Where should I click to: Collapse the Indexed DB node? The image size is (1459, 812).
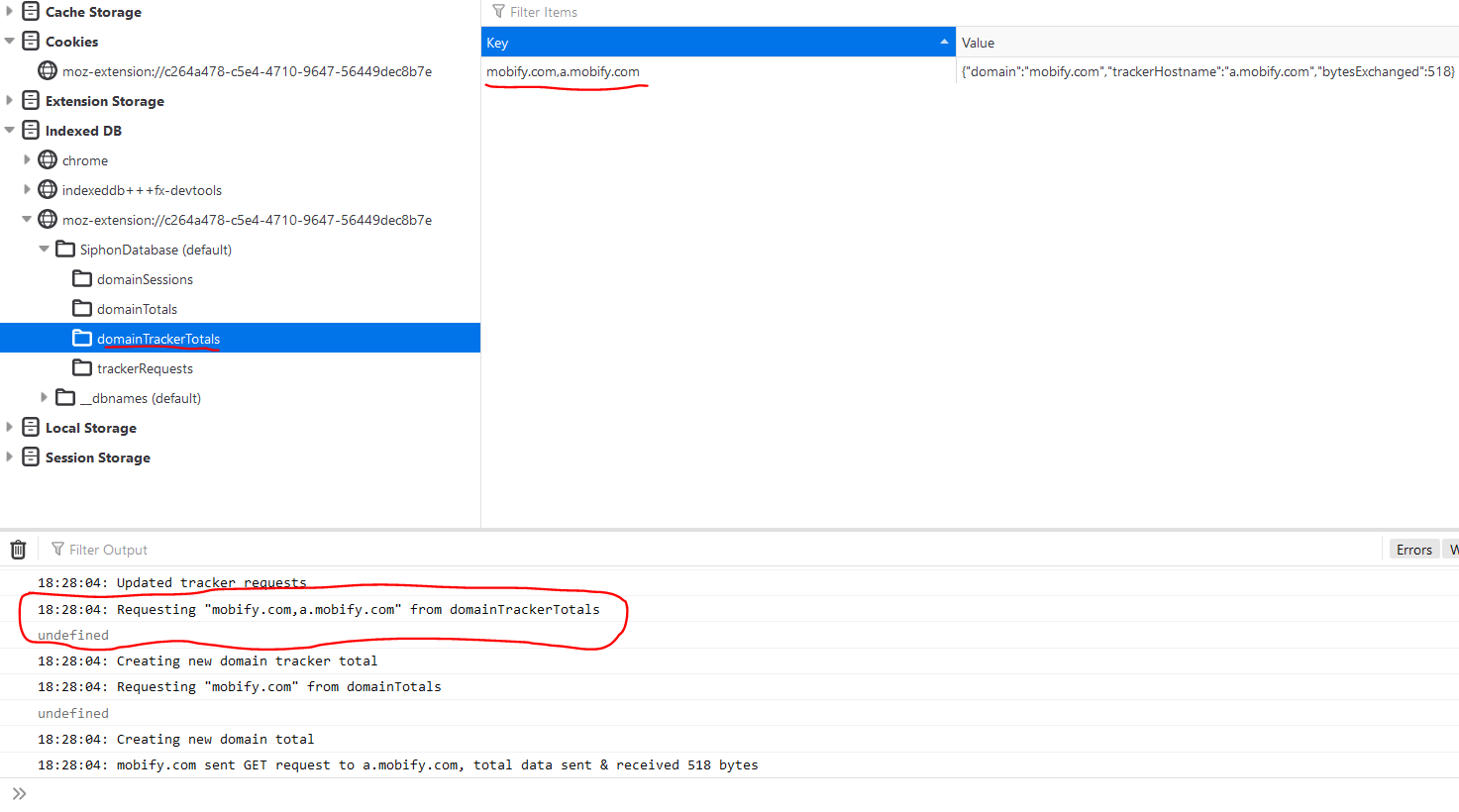(10, 131)
